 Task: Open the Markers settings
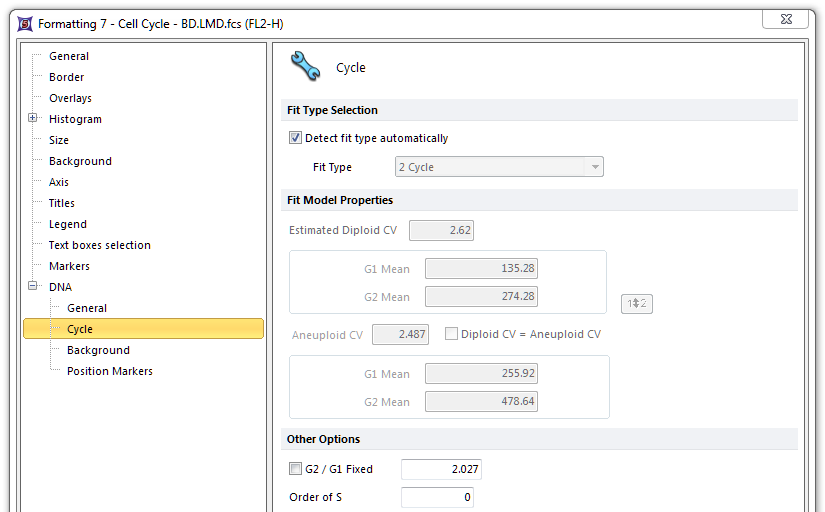69,266
